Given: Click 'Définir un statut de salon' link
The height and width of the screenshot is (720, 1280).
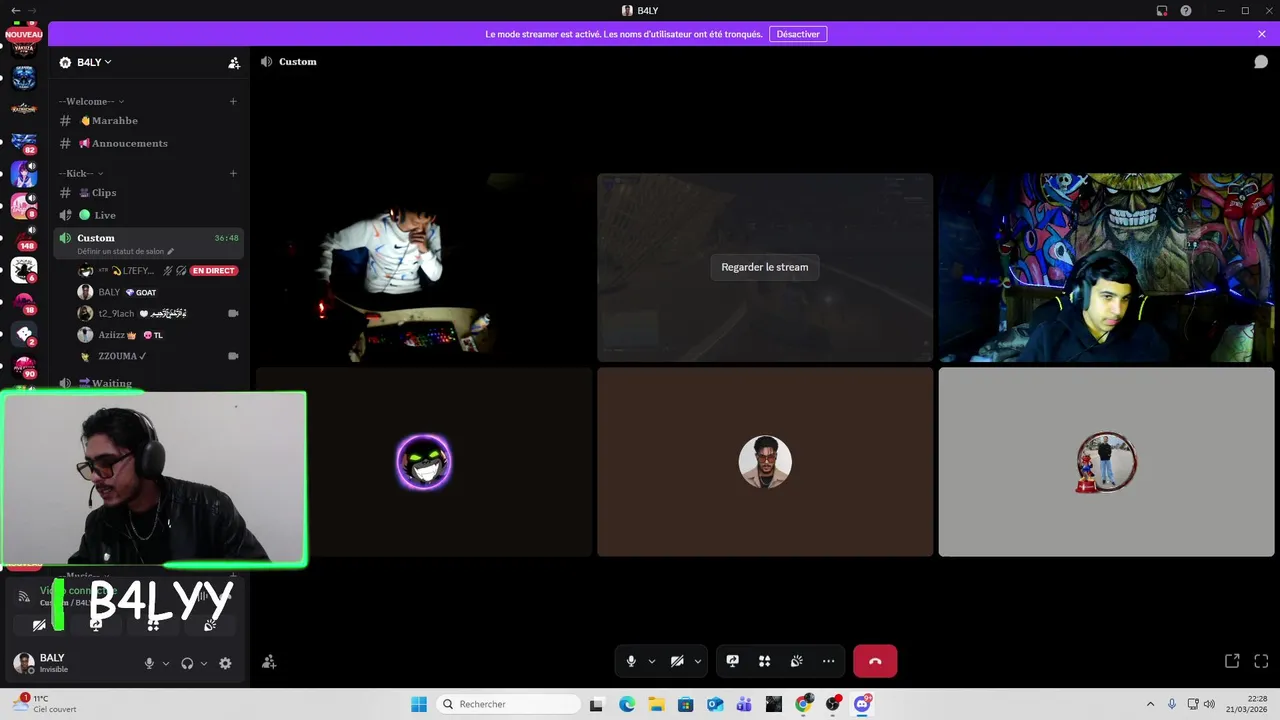Looking at the screenshot, I should tap(125, 252).
